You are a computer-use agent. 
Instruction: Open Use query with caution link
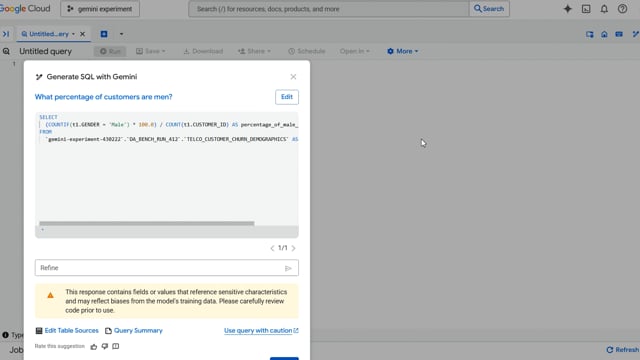click(x=261, y=331)
